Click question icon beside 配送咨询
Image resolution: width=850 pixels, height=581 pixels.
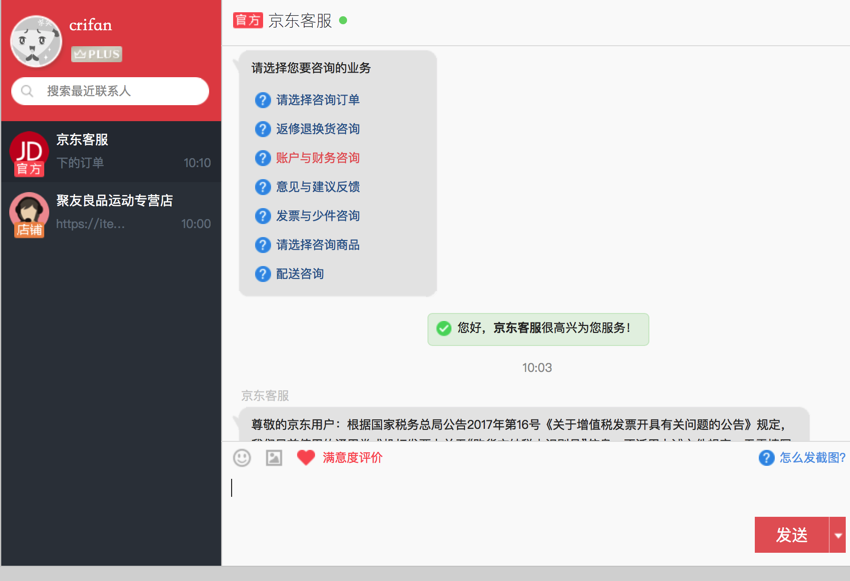[262, 274]
